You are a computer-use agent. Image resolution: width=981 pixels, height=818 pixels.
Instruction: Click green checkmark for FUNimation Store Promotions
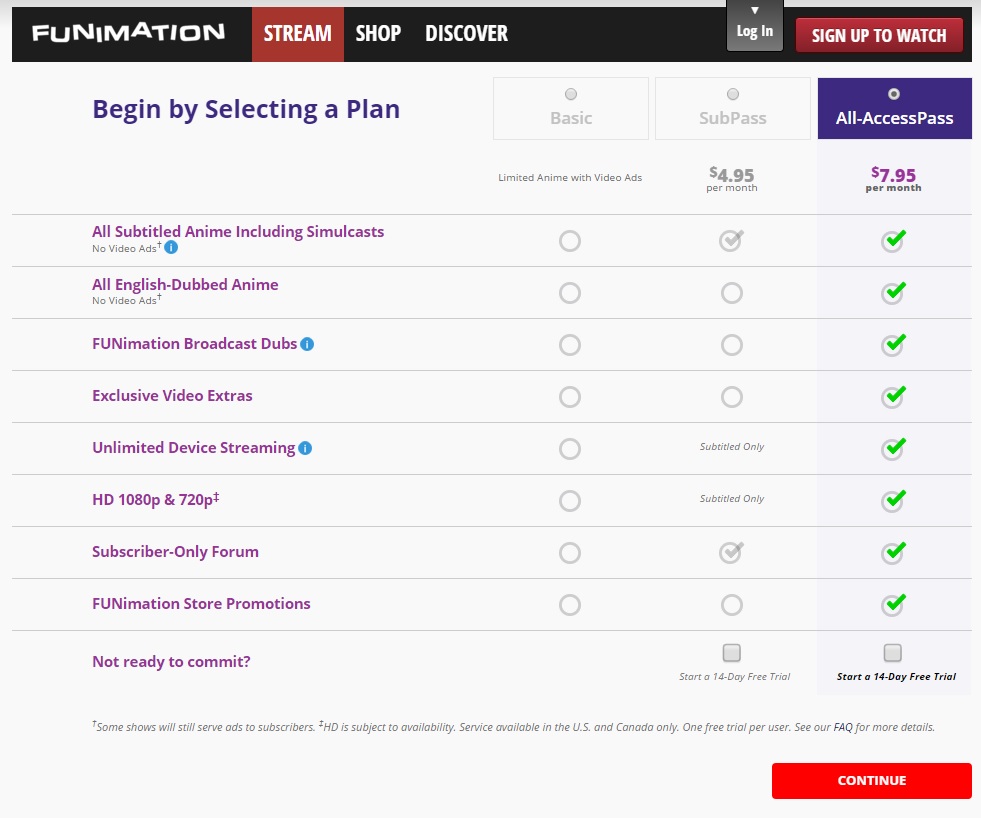click(893, 604)
